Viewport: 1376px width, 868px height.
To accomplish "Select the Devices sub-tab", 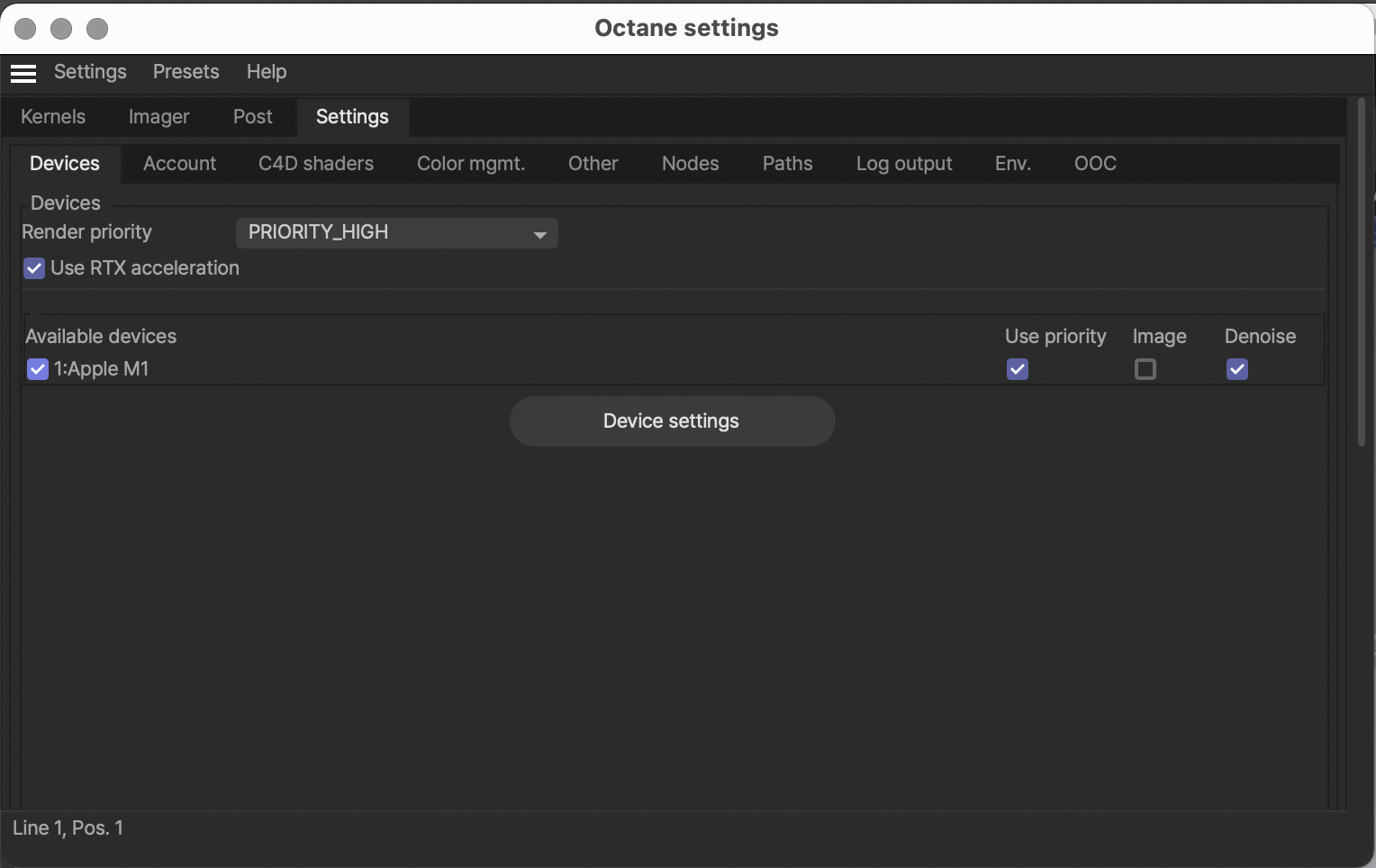I will pos(65,164).
